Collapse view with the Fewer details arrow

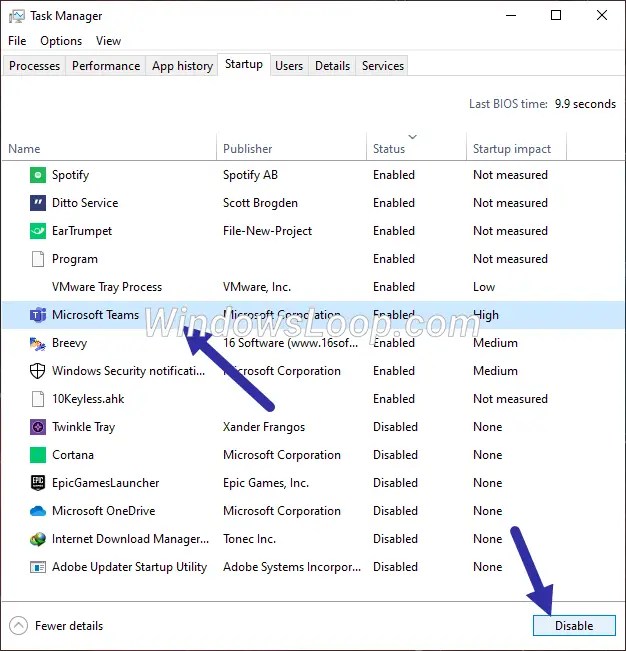[18, 625]
